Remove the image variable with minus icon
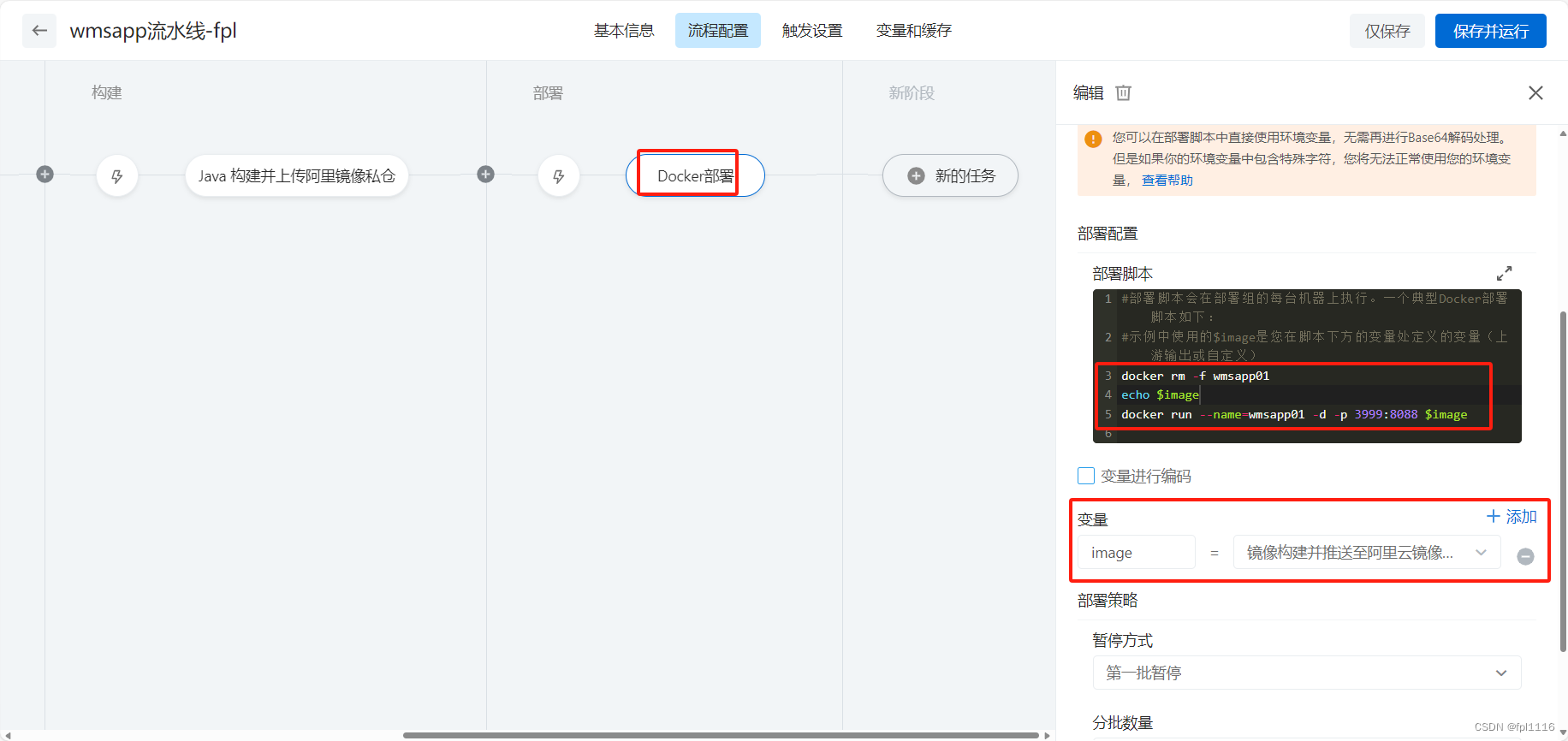This screenshot has height=741, width=1568. (1525, 556)
